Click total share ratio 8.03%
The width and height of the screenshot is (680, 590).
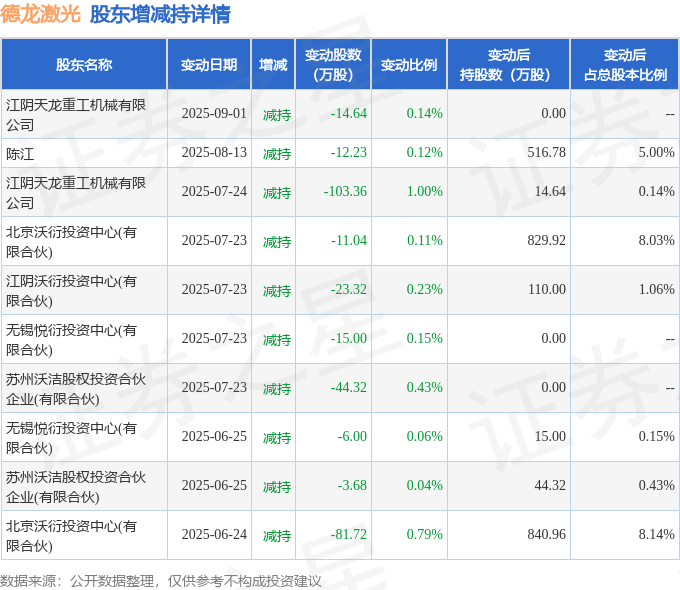pos(657,241)
